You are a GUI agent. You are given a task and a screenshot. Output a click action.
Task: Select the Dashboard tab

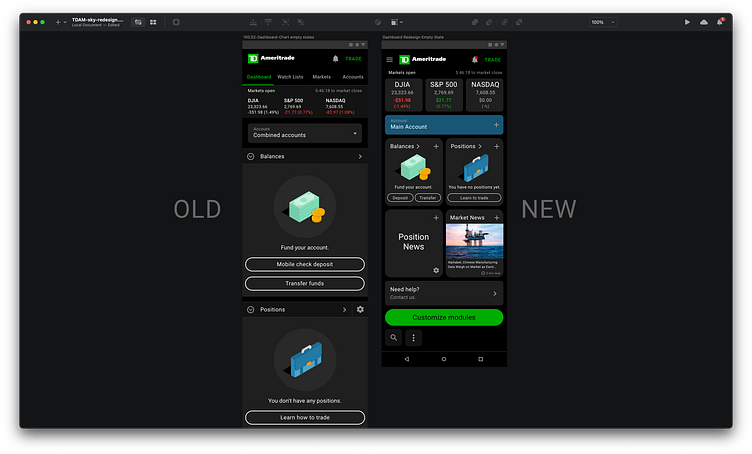(x=259, y=77)
